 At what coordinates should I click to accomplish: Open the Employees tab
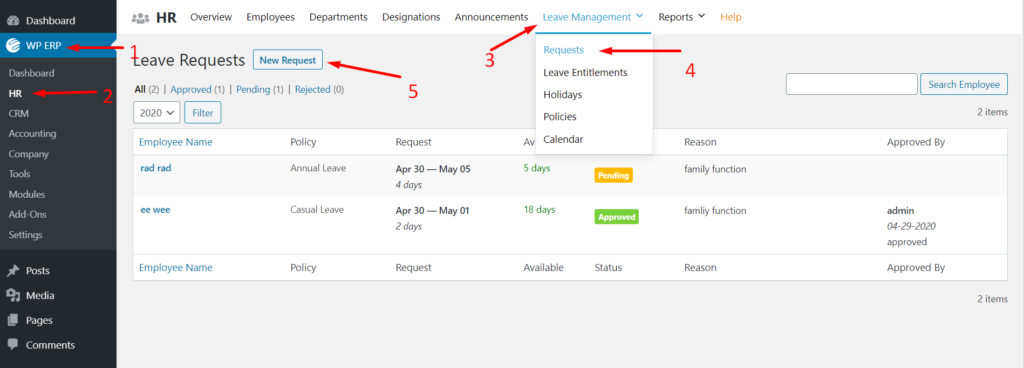tap(270, 17)
